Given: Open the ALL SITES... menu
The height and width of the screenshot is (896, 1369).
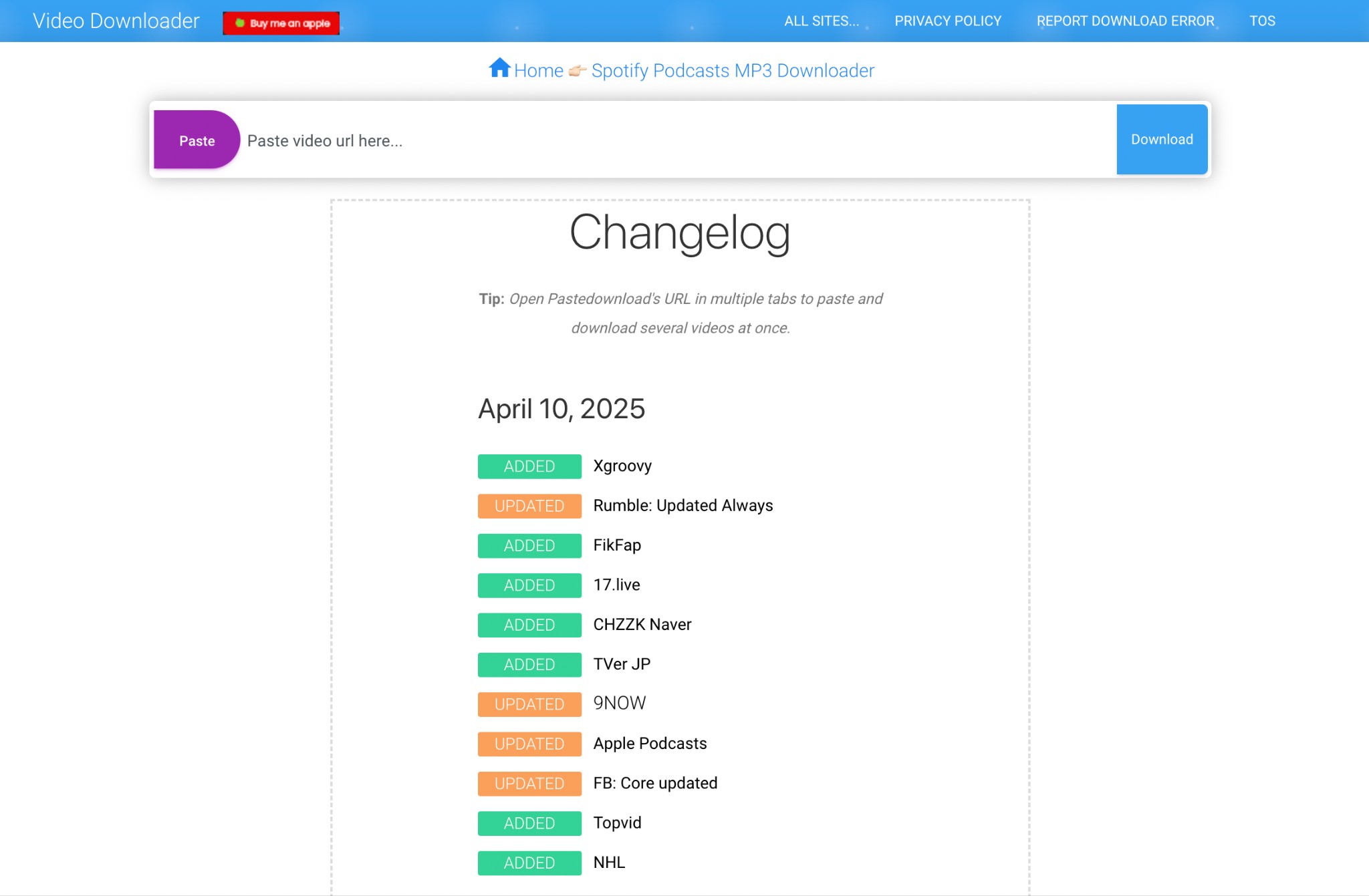Looking at the screenshot, I should 822,21.
